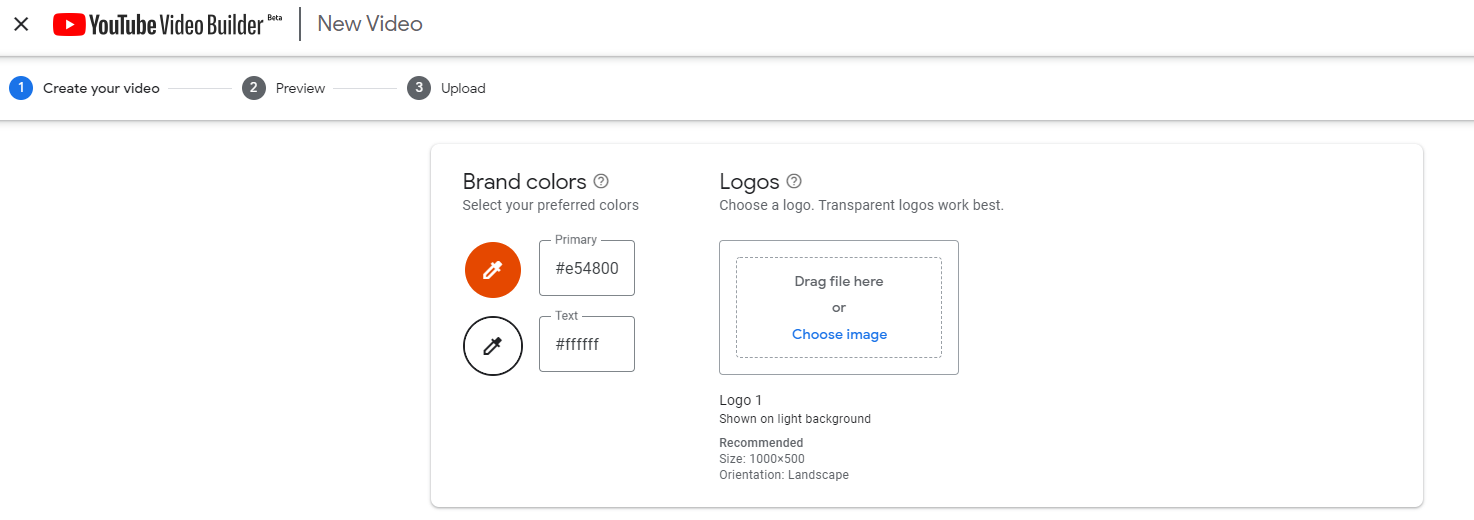The image size is (1474, 520).
Task: Click the 'New Video' title
Action: (370, 24)
